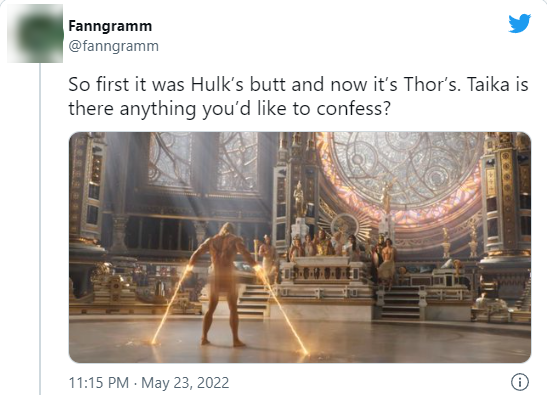
Task: Click the left glowing chain on the floor
Action: click(170, 305)
